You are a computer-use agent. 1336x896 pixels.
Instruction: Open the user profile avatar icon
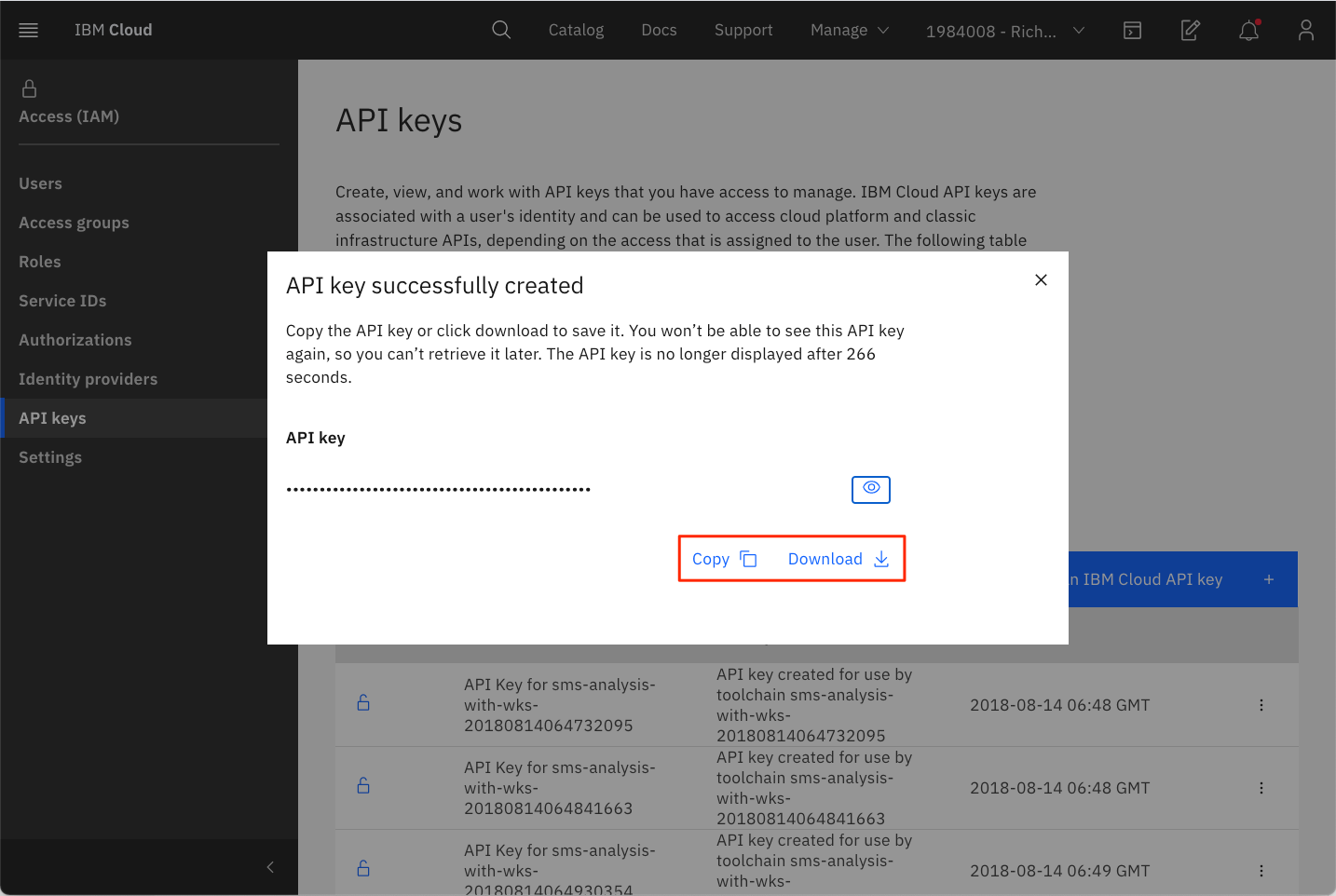(1306, 30)
